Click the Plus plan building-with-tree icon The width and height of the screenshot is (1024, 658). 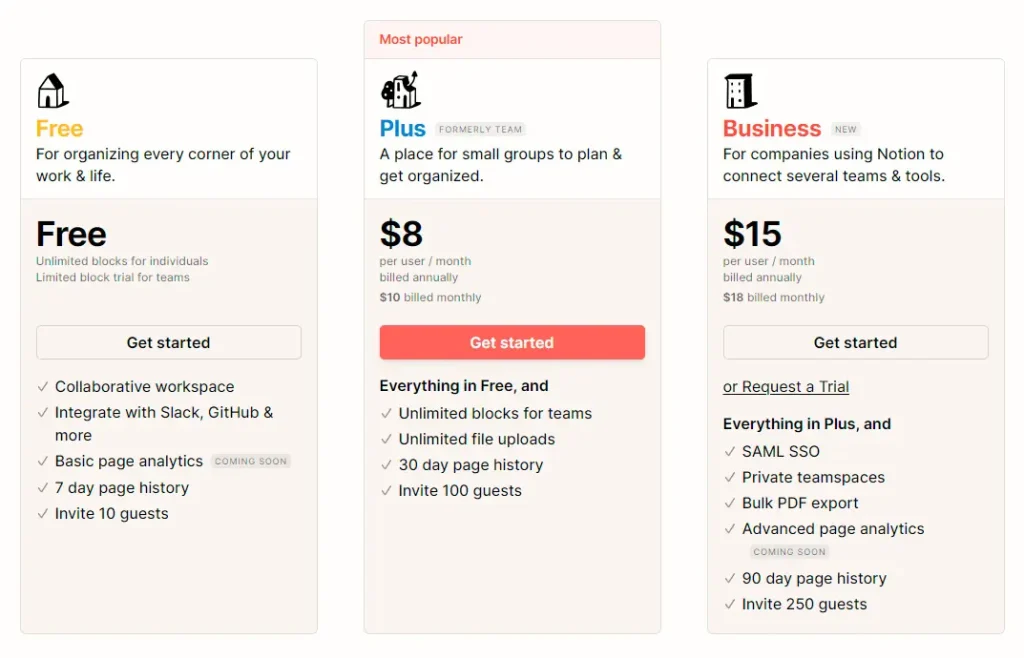click(x=400, y=90)
